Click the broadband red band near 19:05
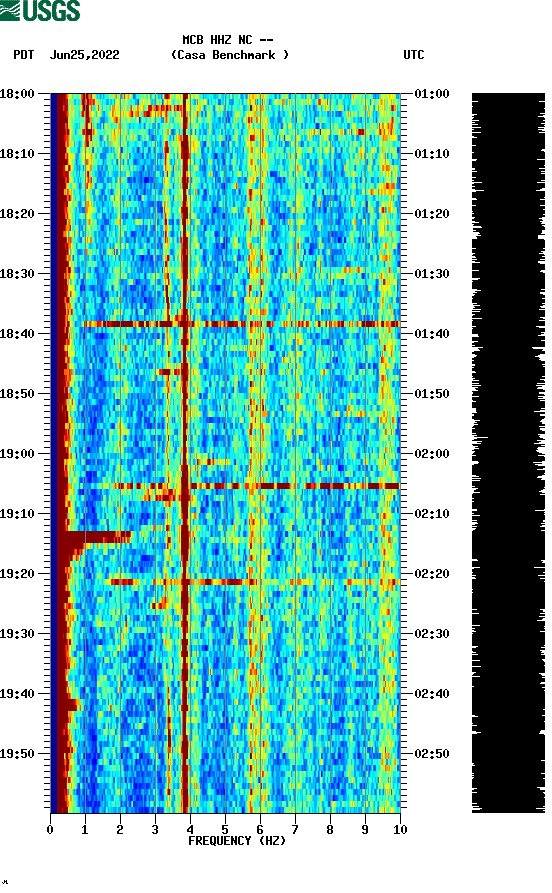This screenshot has width=552, height=893. (256, 486)
